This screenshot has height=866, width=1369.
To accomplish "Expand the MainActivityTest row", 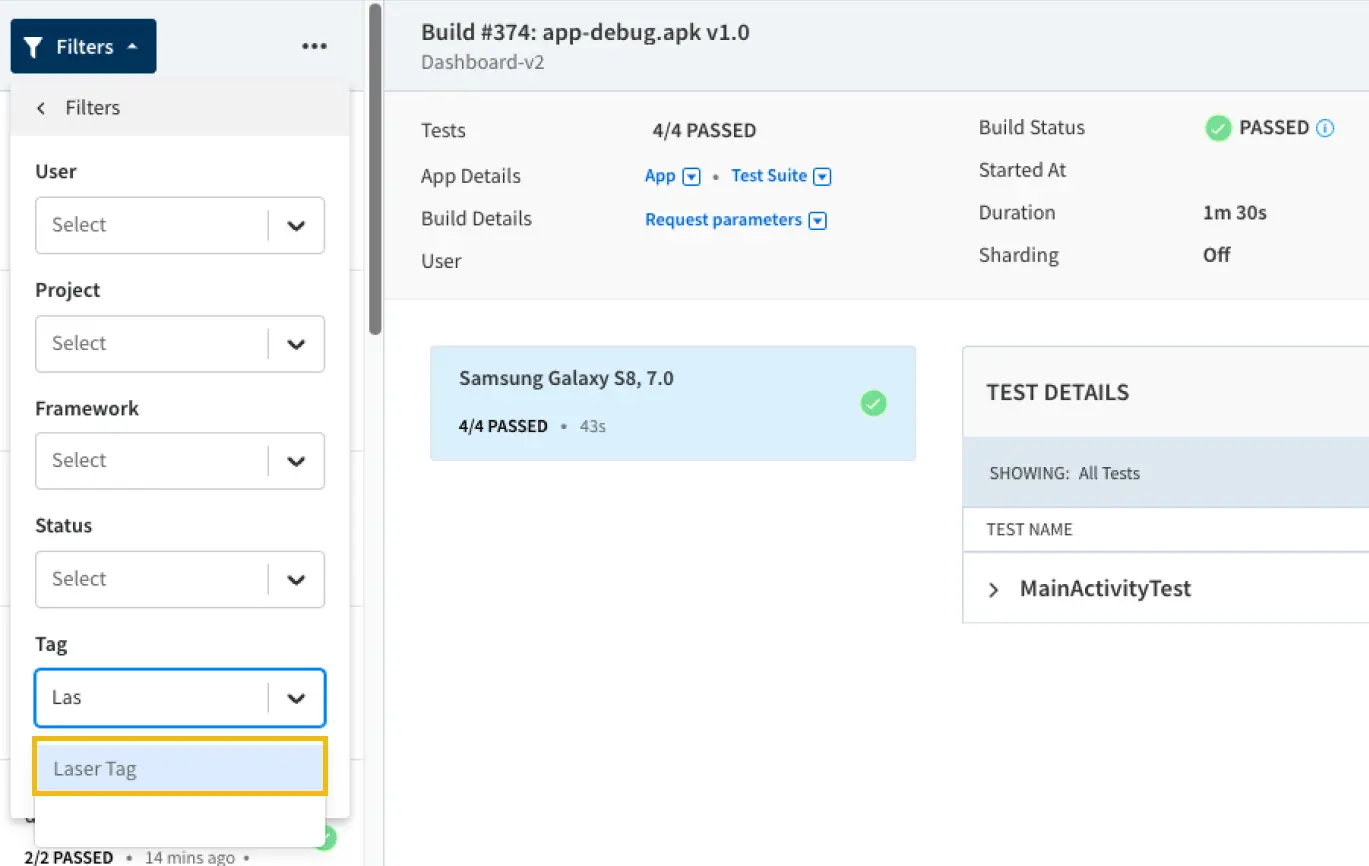I will (993, 589).
